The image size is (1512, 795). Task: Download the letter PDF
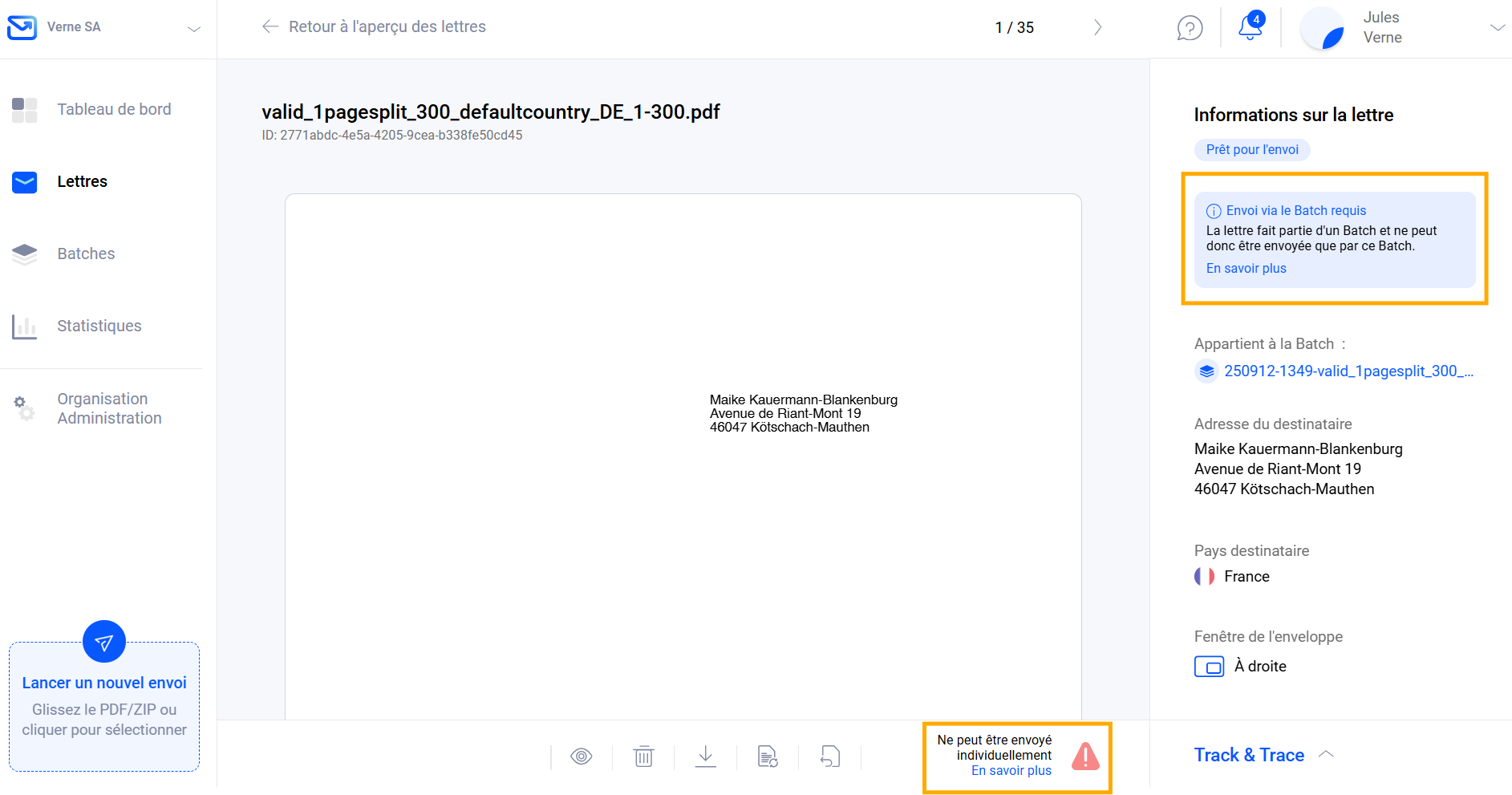click(706, 756)
